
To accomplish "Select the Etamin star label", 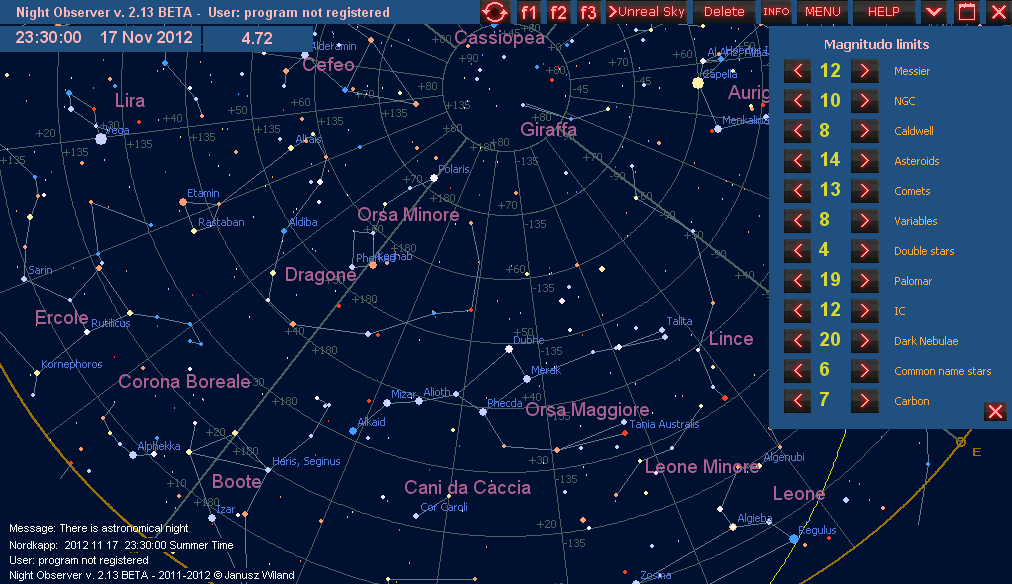I will click(203, 193).
